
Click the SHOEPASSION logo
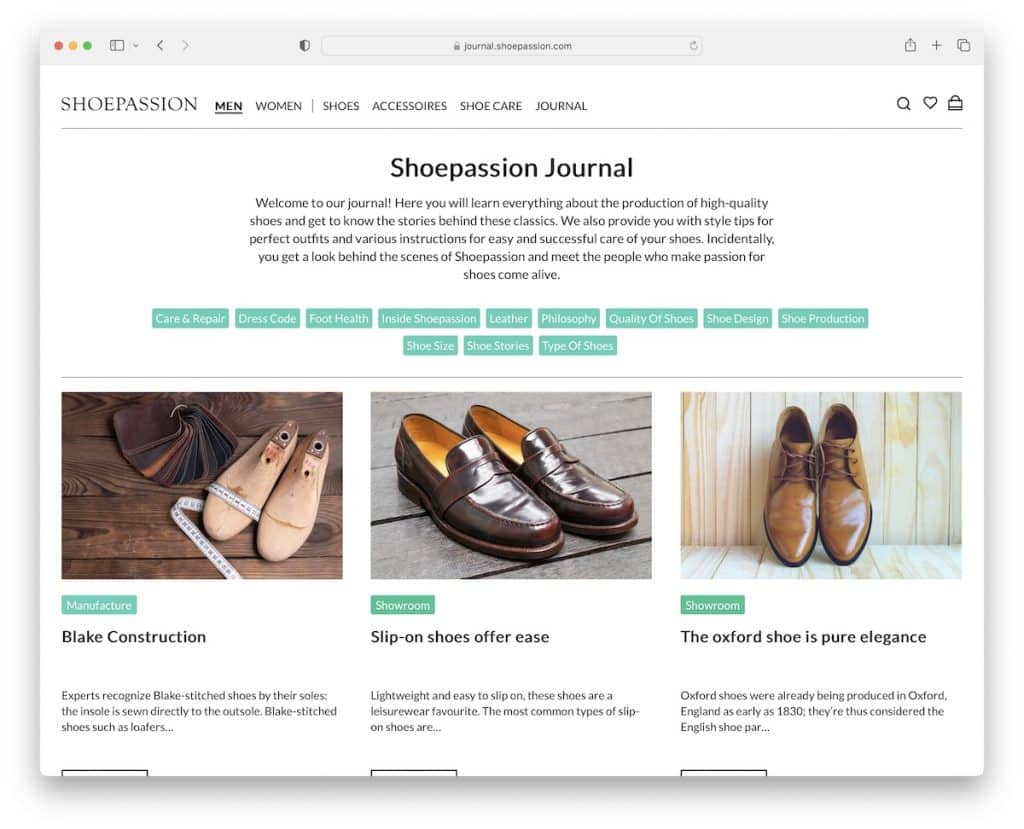[129, 105]
